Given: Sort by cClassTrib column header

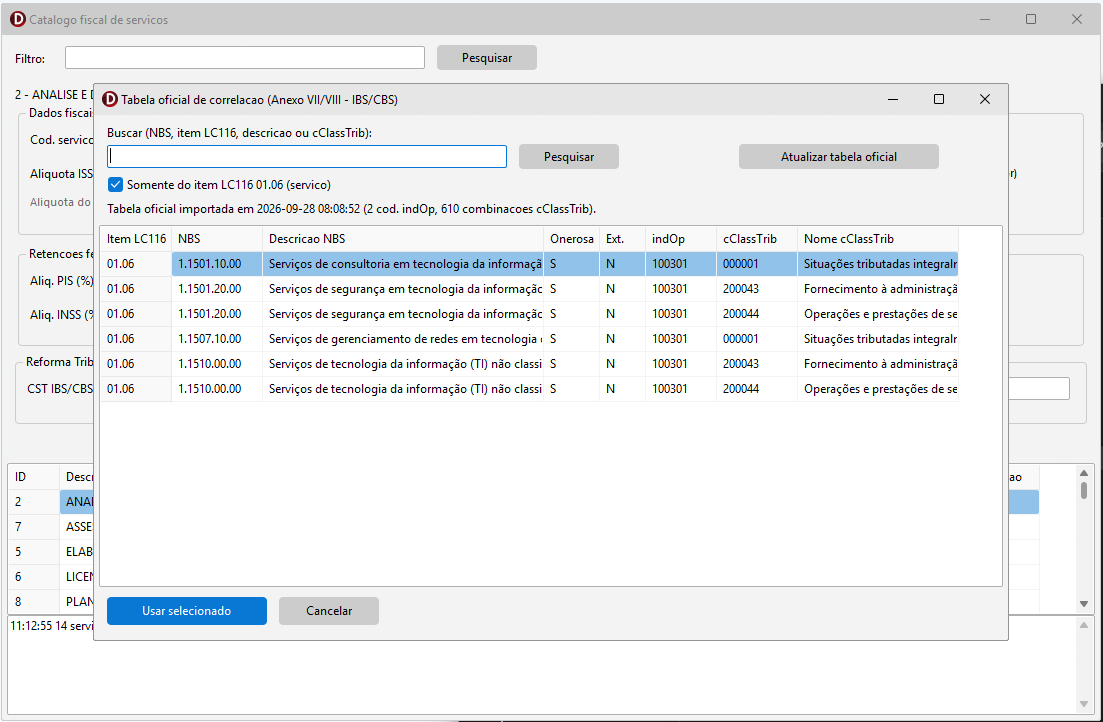Looking at the screenshot, I should coord(756,239).
